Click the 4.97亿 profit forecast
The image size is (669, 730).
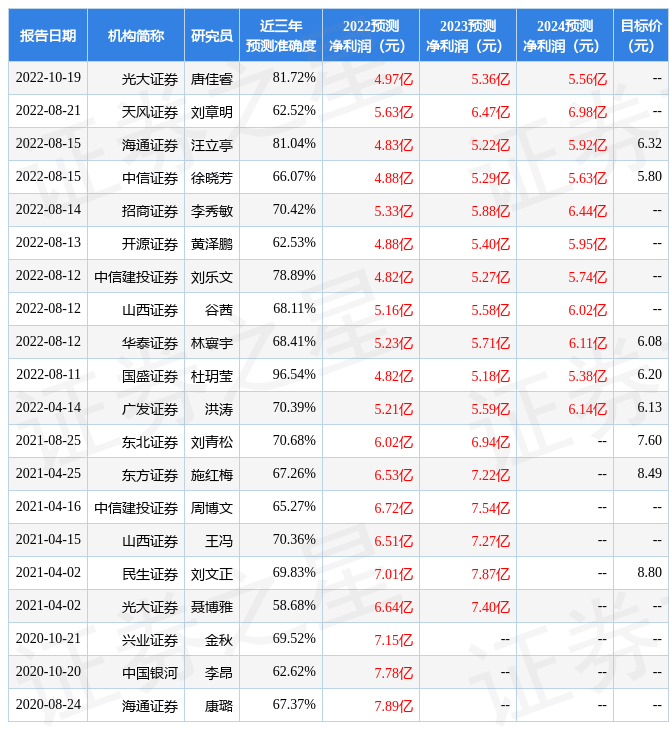tap(394, 79)
